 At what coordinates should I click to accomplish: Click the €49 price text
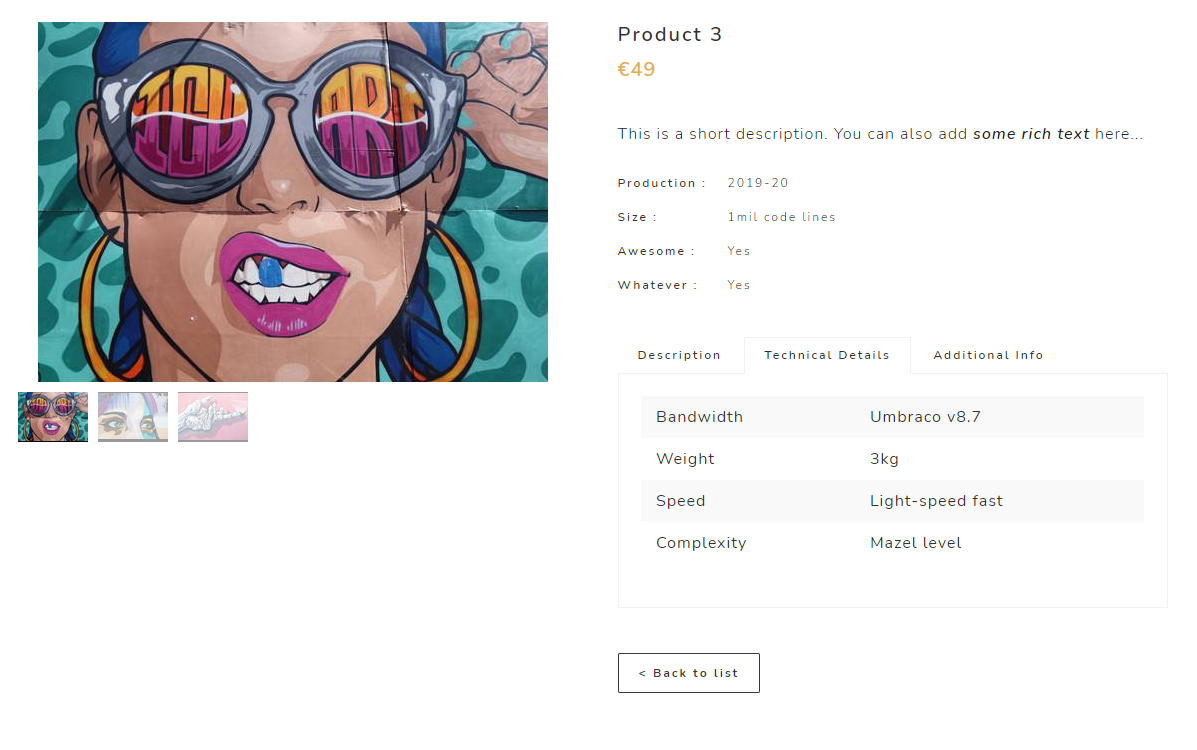point(637,70)
